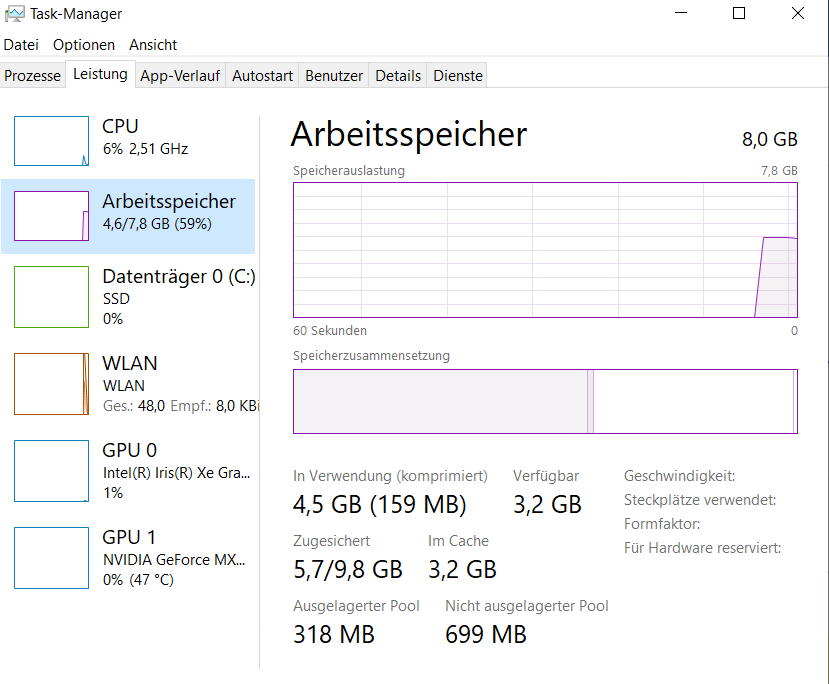
Task: Show GPU 0 Intel Iris Xe graph
Action: coord(51,470)
